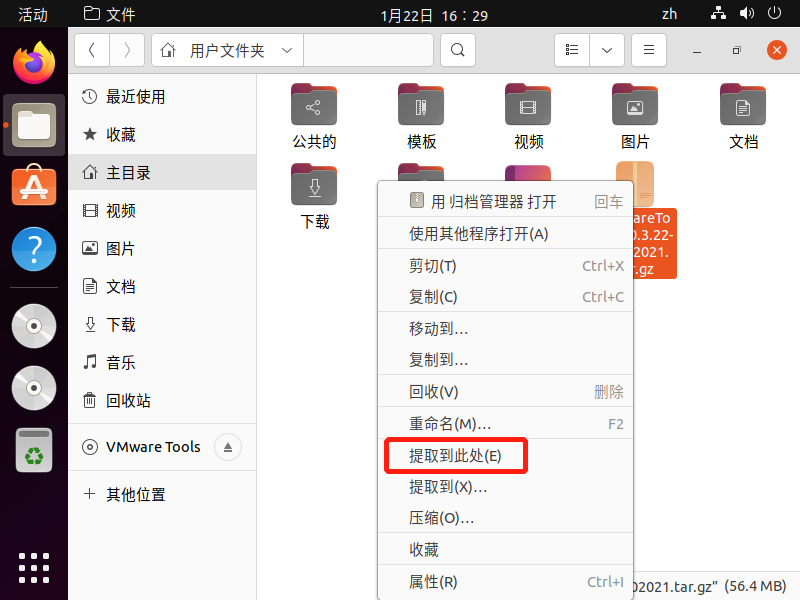
Task: Open Firefox from the dock
Action: [x=34, y=63]
